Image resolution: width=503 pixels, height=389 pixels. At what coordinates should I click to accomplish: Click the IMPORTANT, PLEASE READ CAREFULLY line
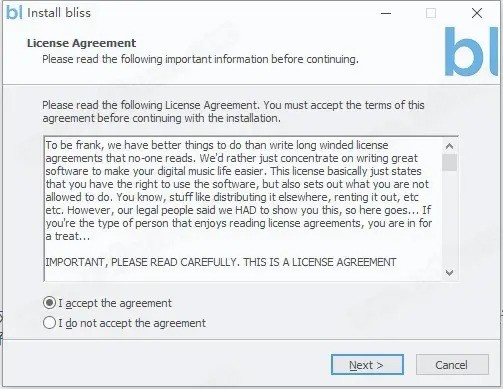pos(221,262)
